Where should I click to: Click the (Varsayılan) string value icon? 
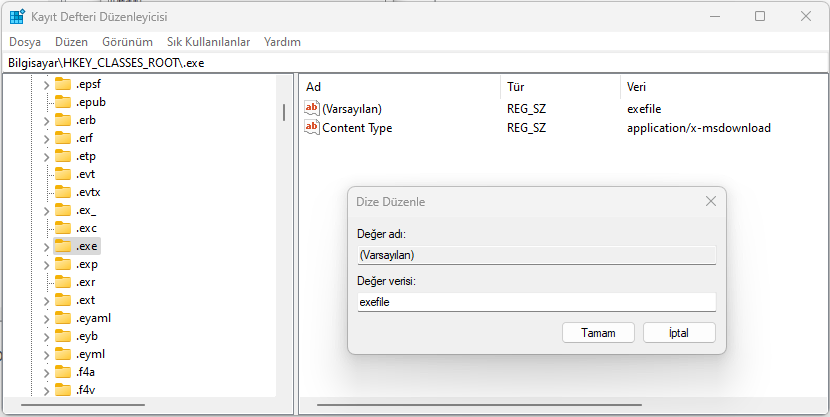tap(312, 109)
